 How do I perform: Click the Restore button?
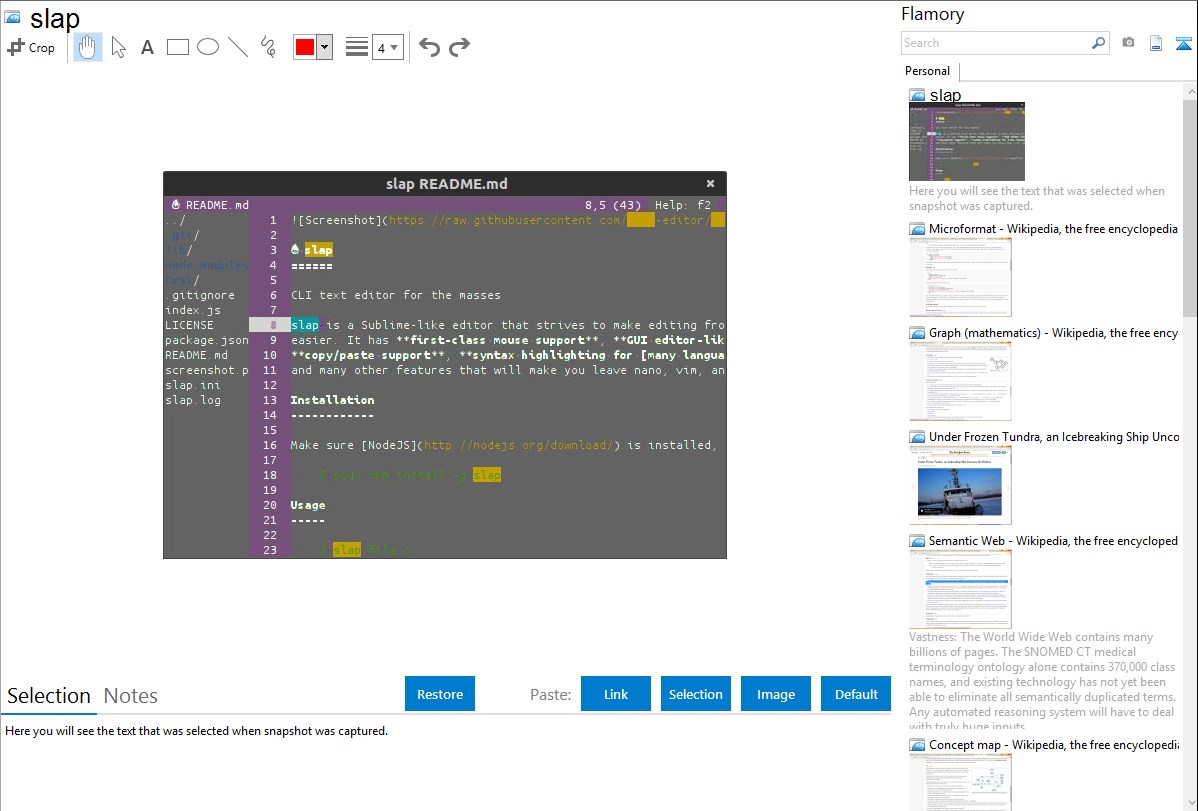click(x=440, y=694)
